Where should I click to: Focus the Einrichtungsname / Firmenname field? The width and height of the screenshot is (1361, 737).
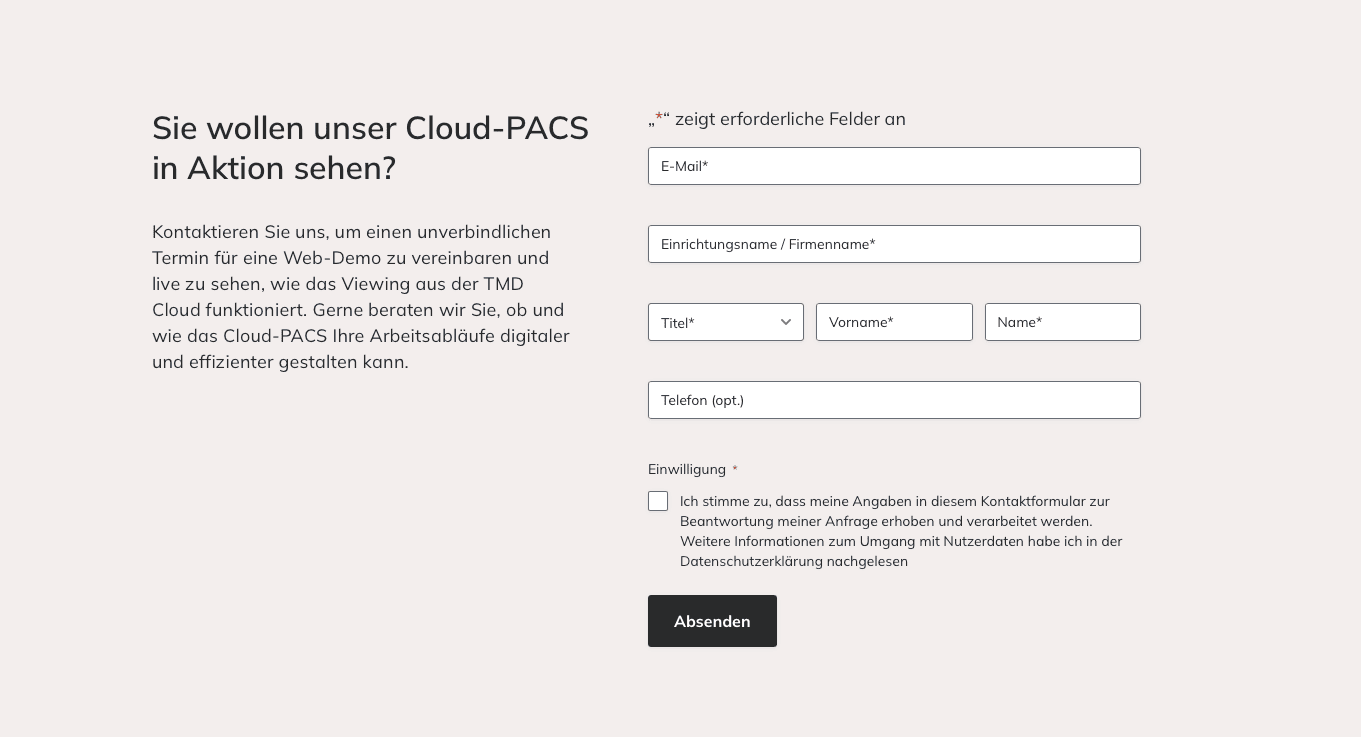tap(894, 244)
